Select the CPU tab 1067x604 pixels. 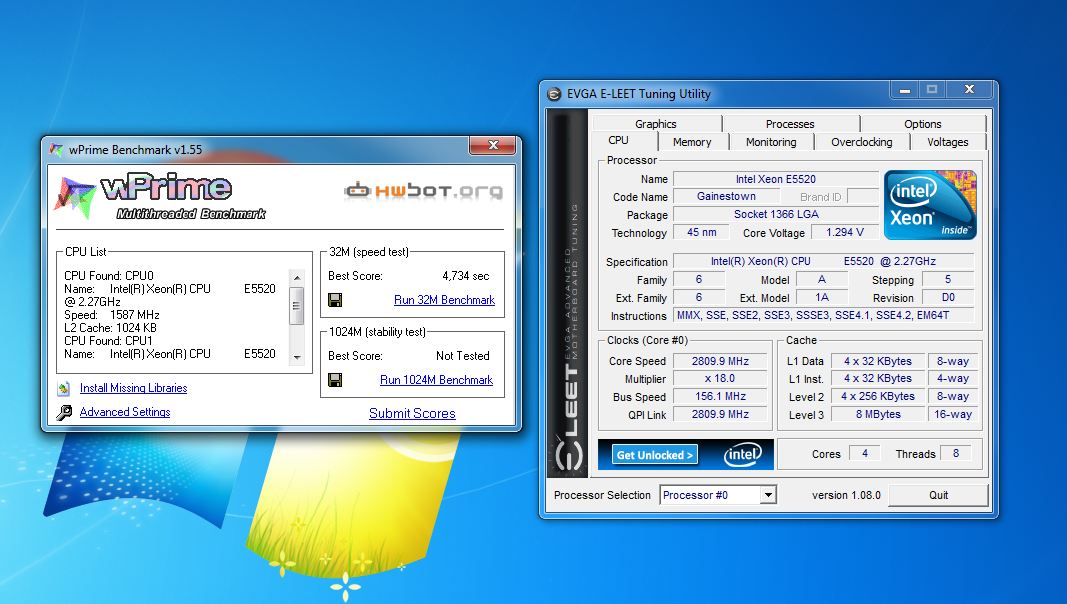619,140
